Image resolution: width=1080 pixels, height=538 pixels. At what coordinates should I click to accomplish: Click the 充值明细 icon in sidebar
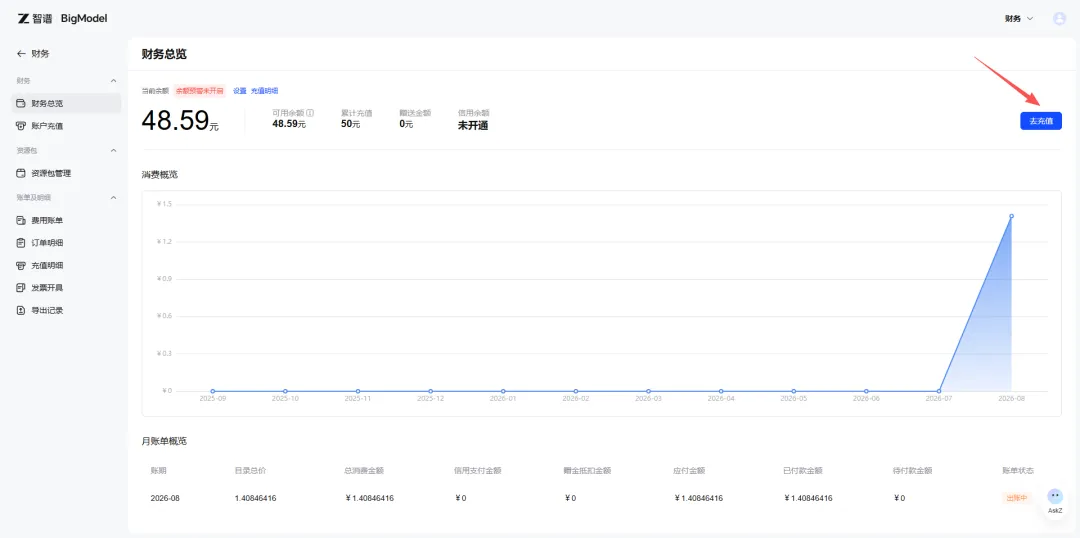pos(21,266)
